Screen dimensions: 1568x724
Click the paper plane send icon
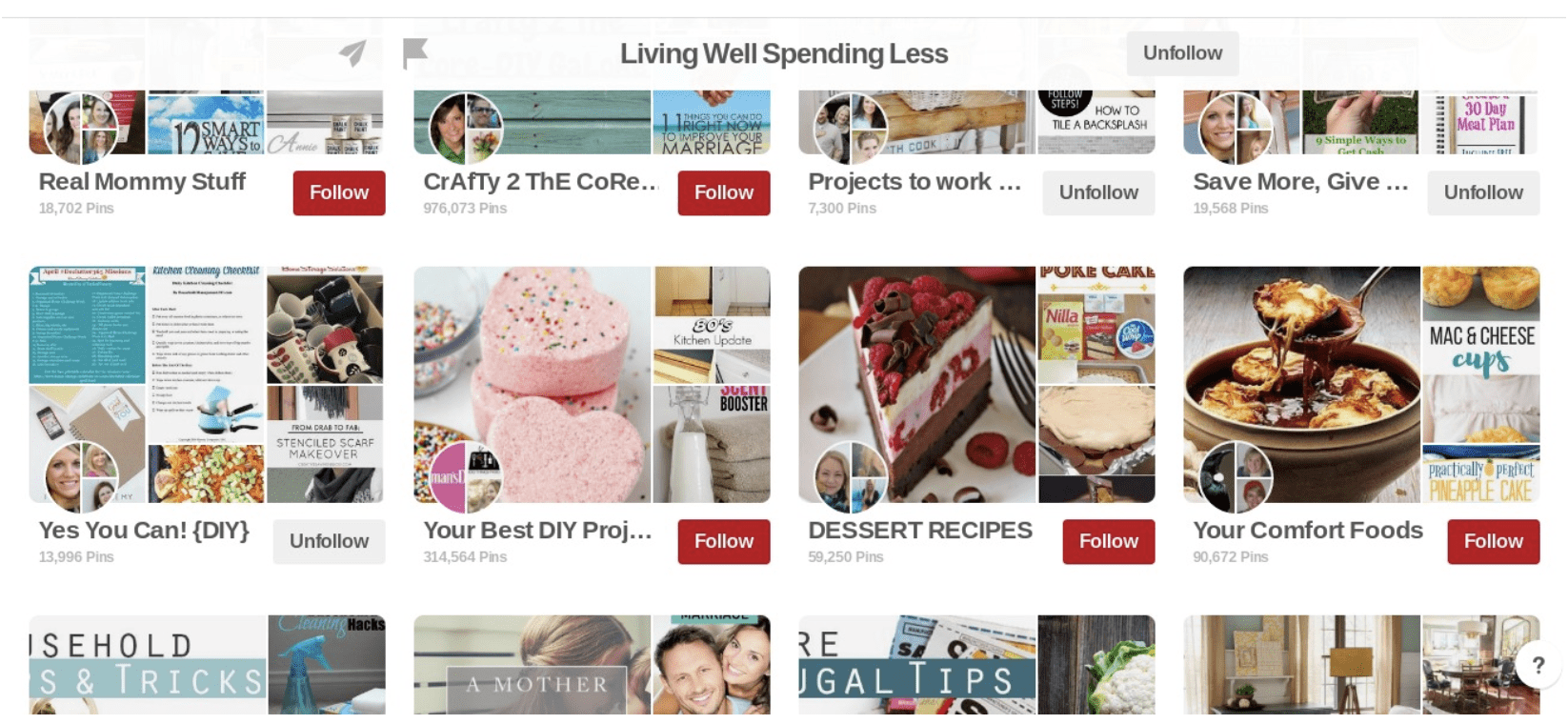(353, 53)
